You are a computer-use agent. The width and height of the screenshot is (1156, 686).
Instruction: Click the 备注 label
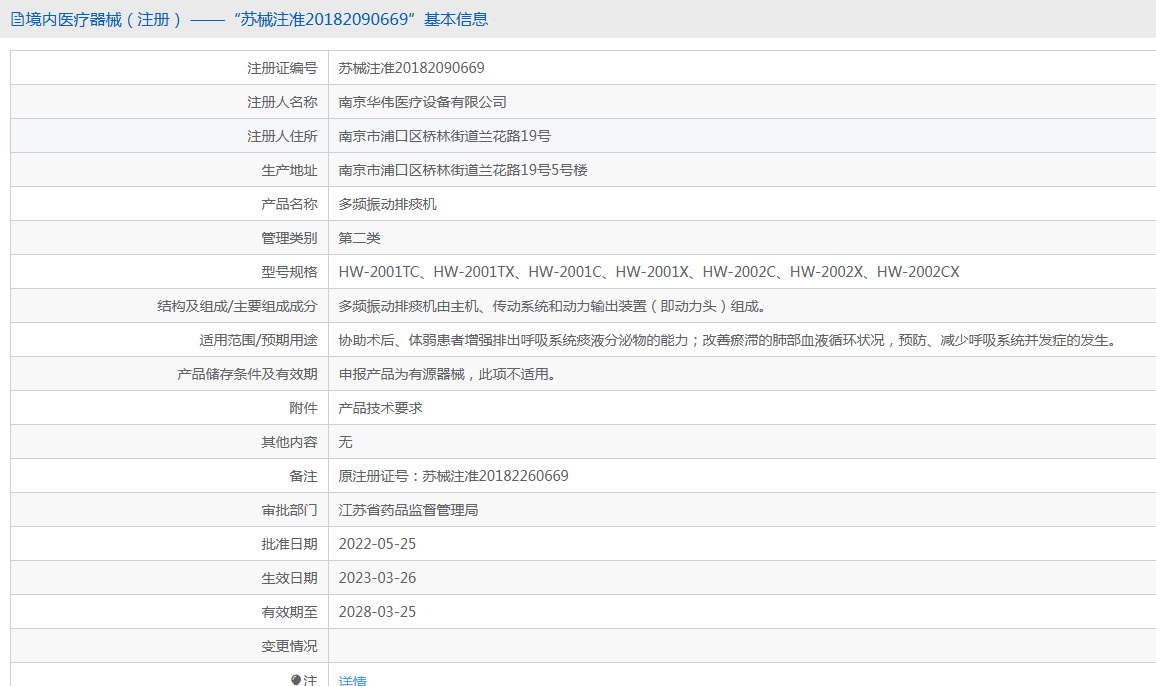(303, 476)
